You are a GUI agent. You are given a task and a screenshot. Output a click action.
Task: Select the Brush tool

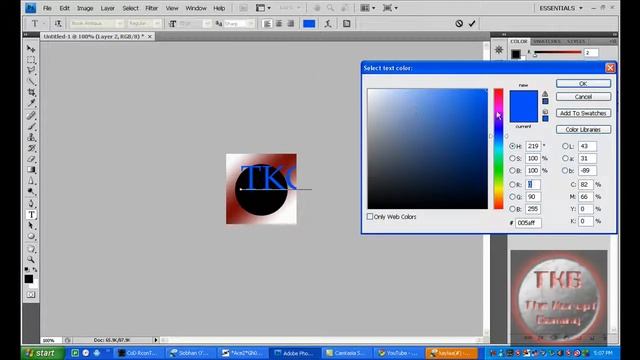click(x=31, y=127)
